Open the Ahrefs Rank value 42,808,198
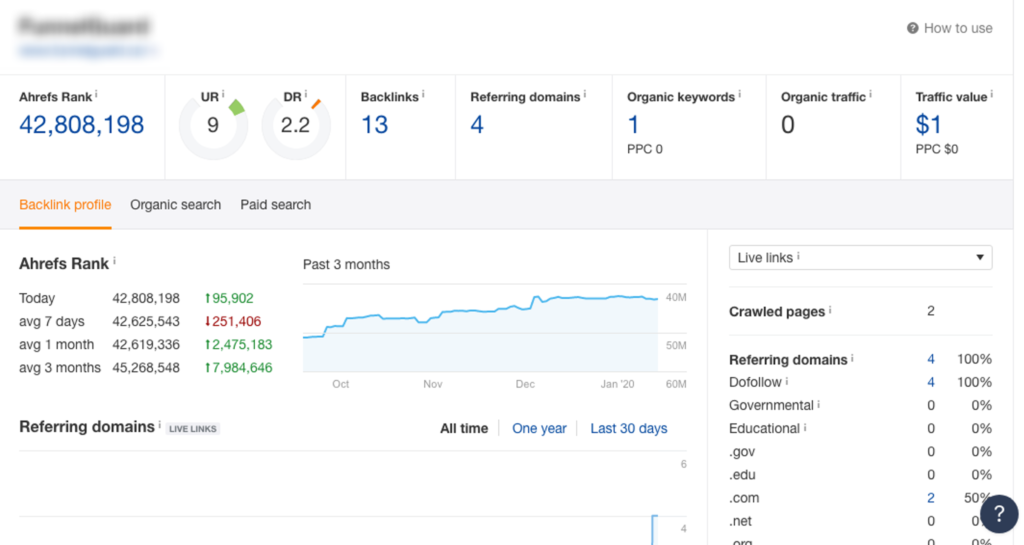 [82, 125]
